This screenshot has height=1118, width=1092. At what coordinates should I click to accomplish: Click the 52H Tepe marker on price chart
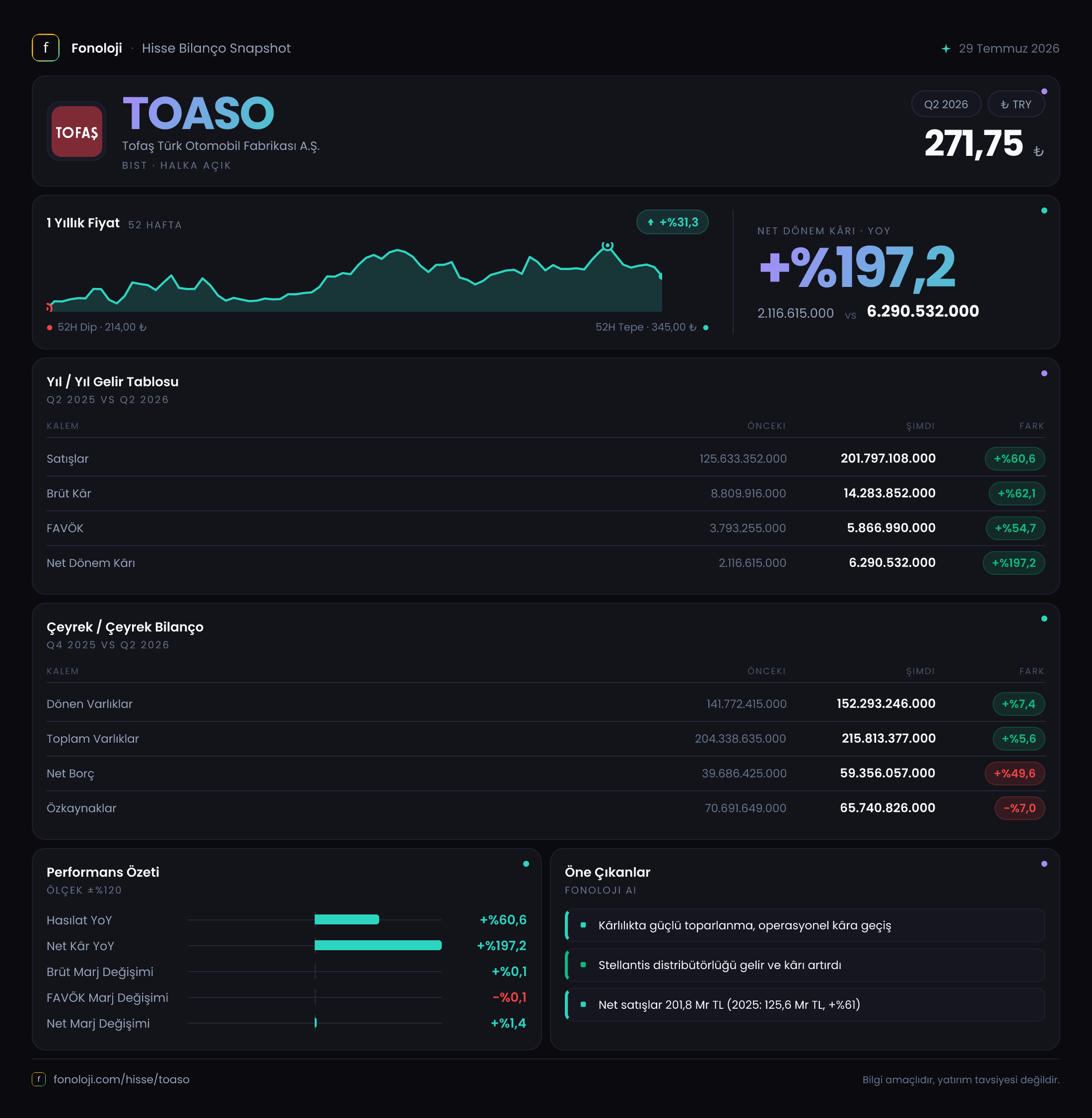pos(608,246)
